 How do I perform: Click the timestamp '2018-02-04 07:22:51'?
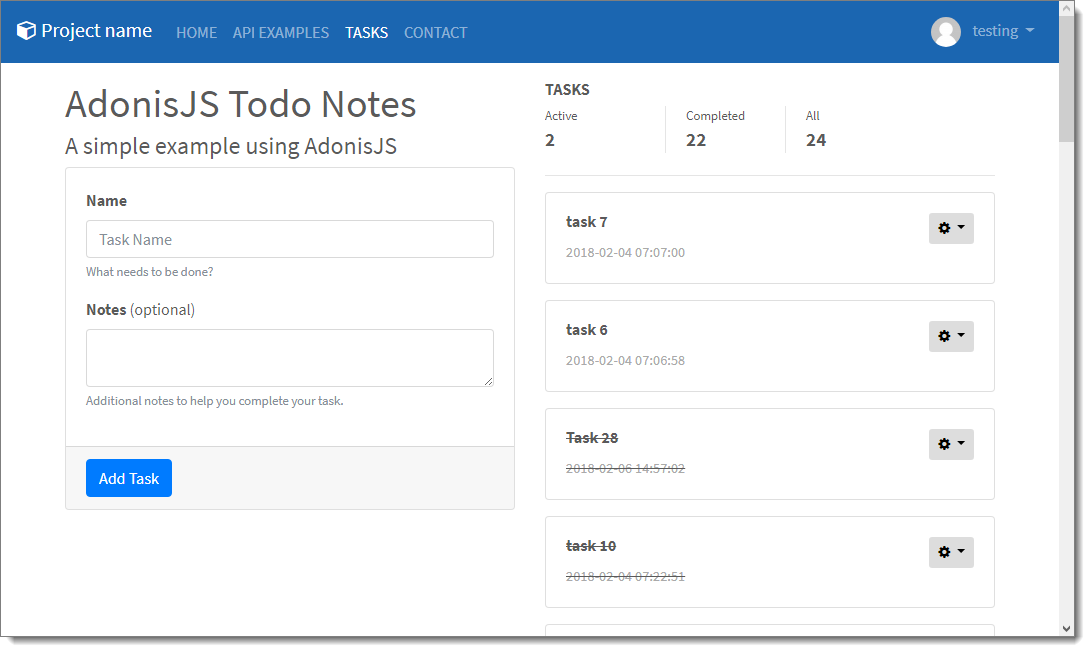(625, 576)
